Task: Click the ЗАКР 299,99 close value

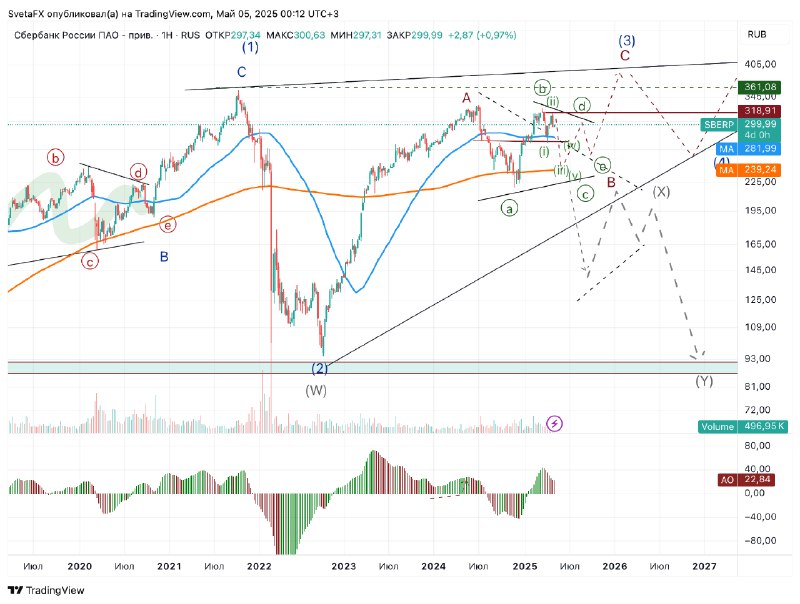Action: [x=414, y=35]
